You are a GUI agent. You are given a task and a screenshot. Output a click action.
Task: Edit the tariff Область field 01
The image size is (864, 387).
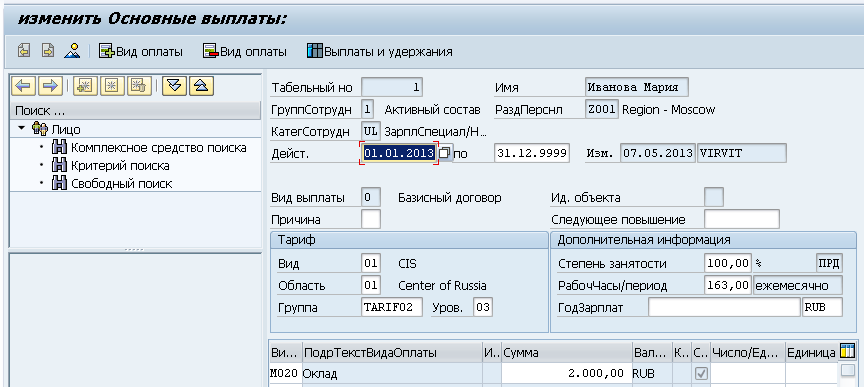[371, 286]
